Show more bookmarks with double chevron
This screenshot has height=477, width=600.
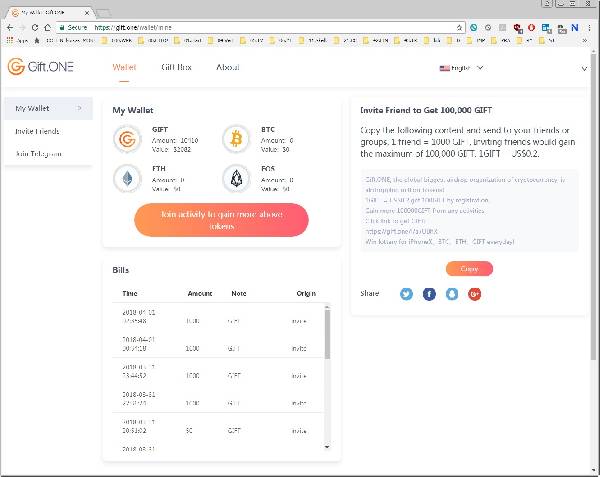585,40
